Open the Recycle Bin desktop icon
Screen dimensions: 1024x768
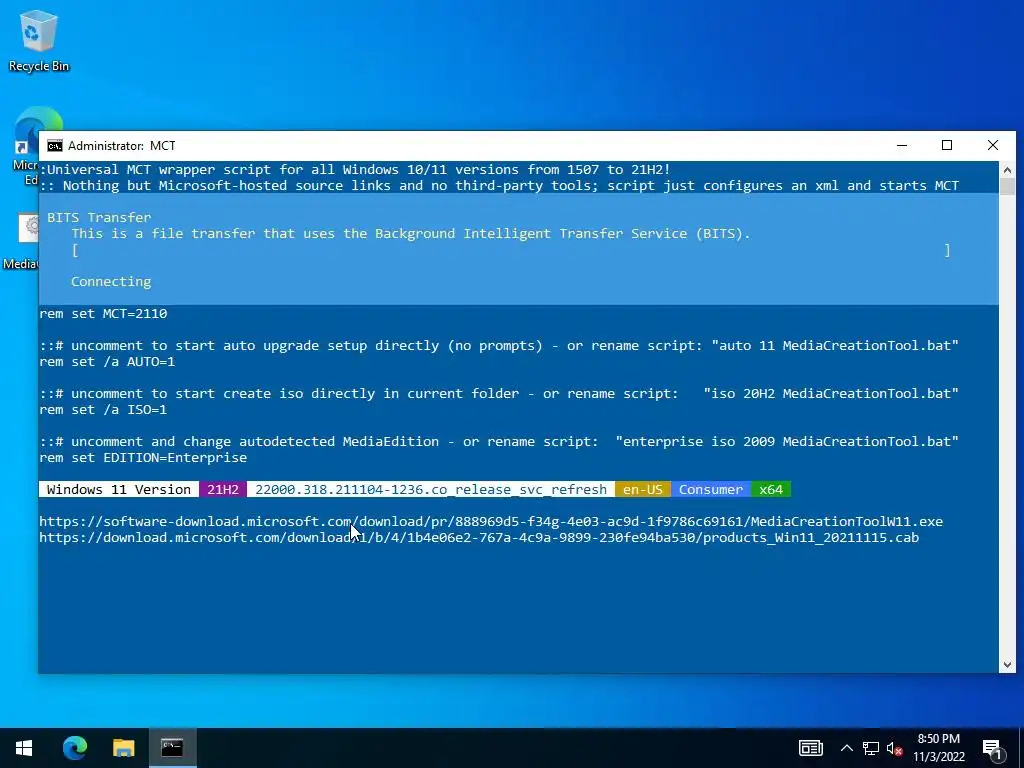[39, 40]
